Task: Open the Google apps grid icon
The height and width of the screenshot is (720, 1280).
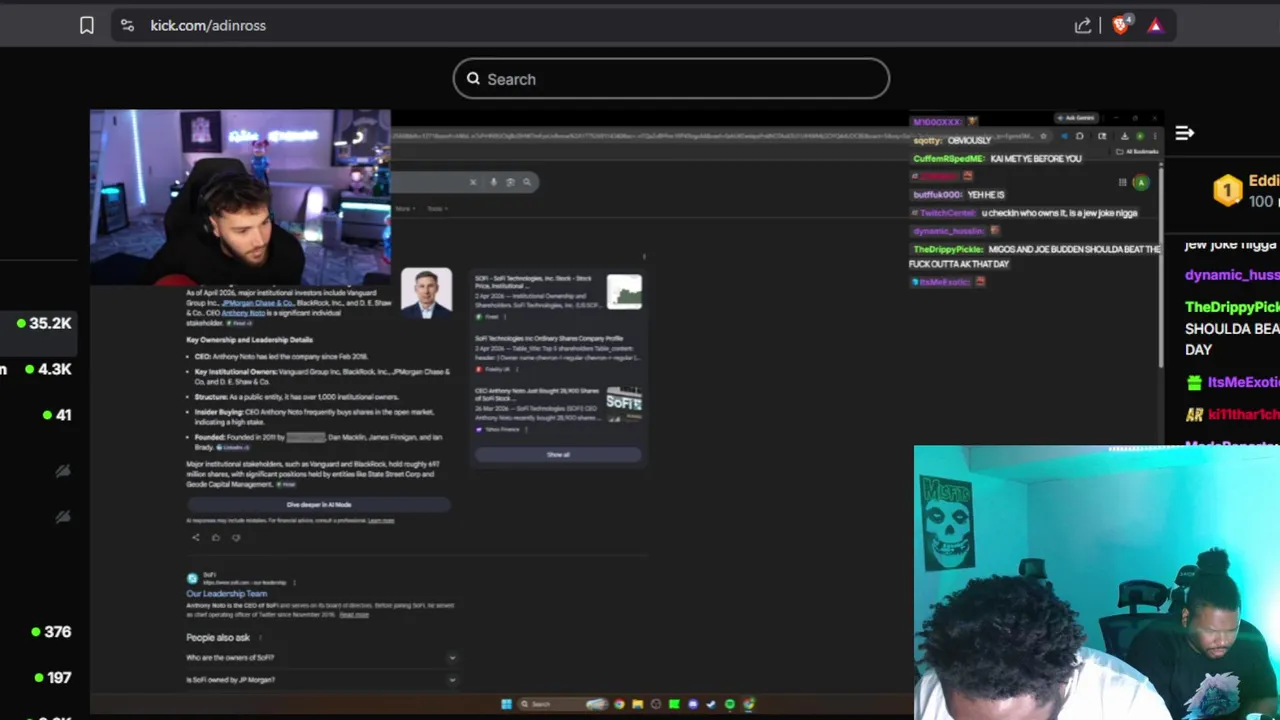Action: click(x=1122, y=182)
